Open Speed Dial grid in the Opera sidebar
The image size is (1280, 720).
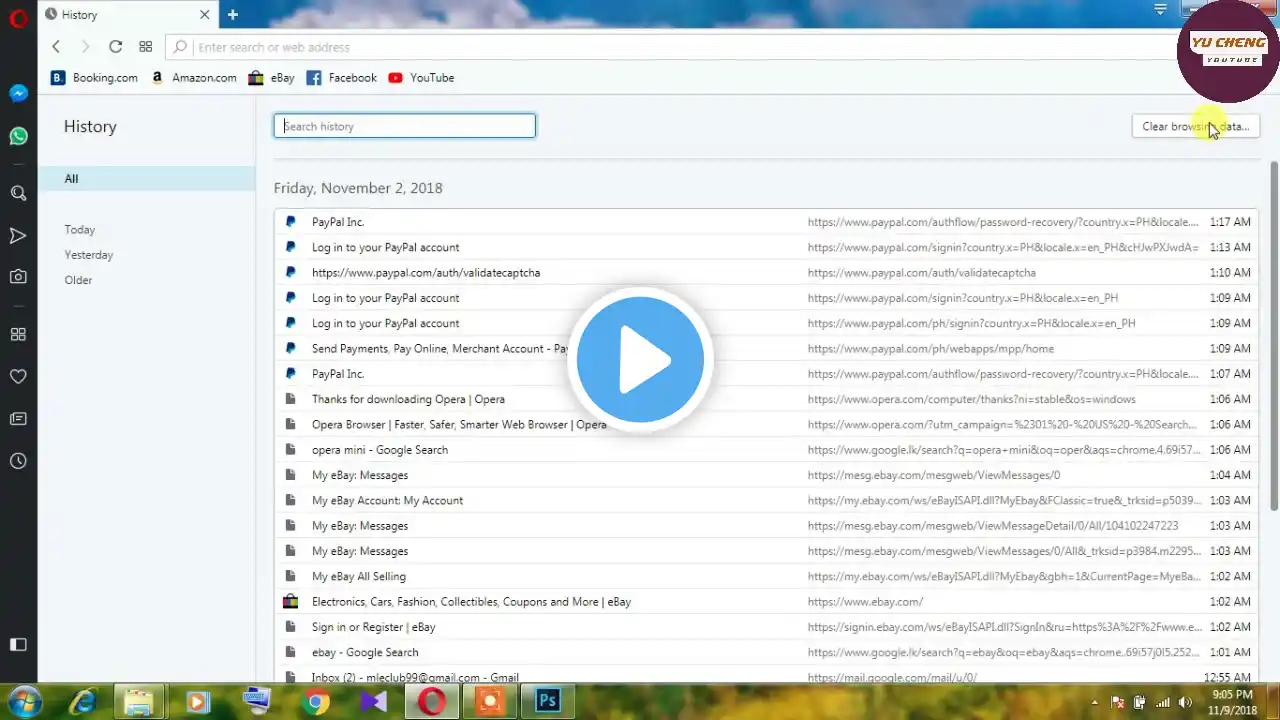(18, 334)
